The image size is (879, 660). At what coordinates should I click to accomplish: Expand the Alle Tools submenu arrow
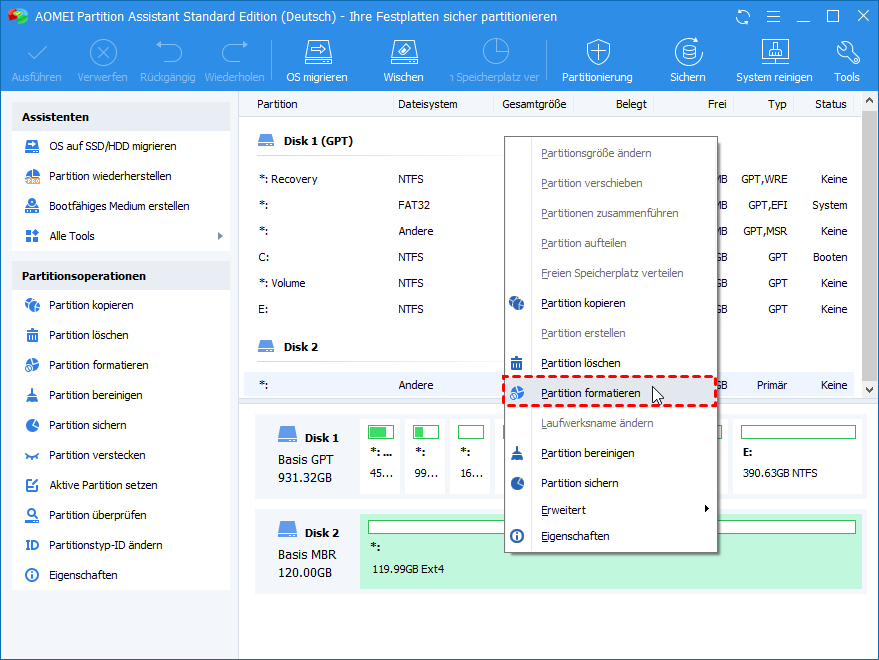220,236
